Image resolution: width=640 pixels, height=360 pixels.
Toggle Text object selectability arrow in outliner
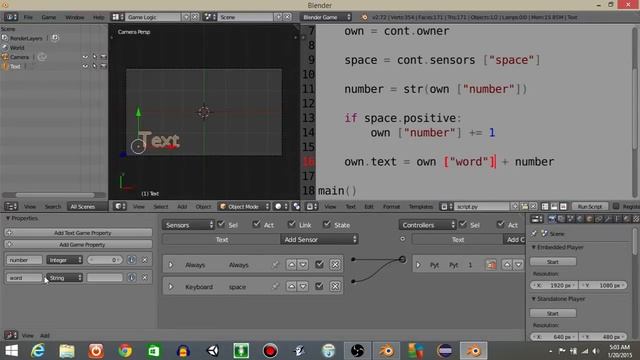click(94, 66)
